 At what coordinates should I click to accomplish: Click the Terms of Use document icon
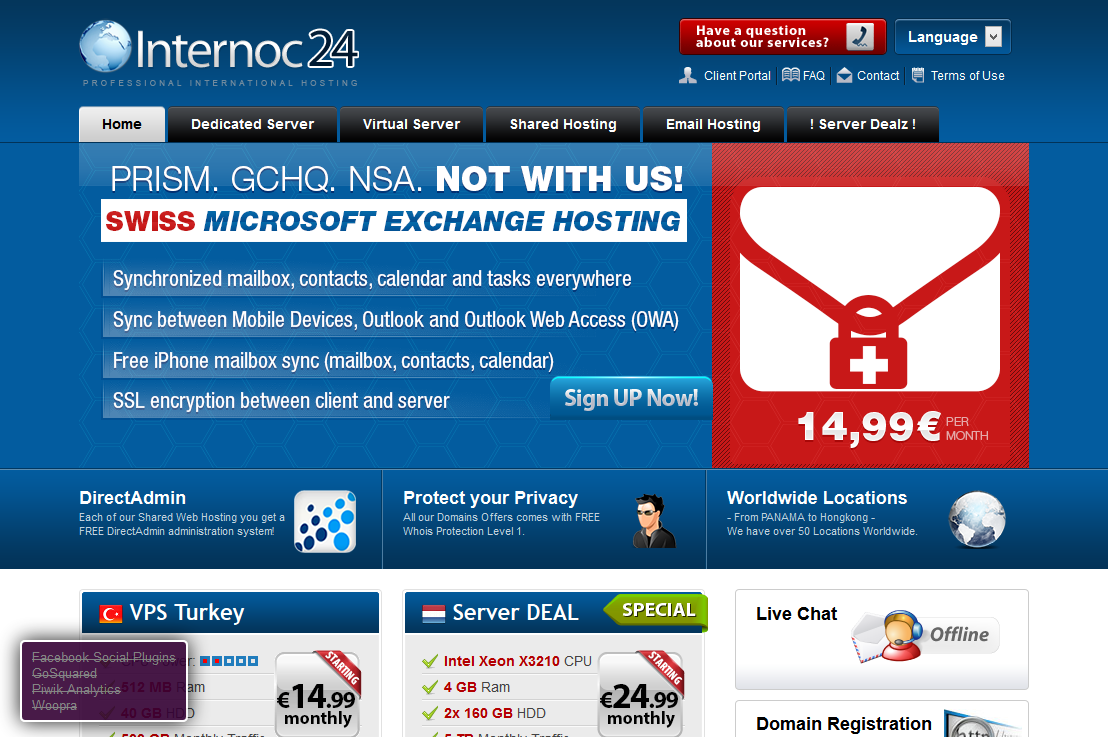point(918,75)
